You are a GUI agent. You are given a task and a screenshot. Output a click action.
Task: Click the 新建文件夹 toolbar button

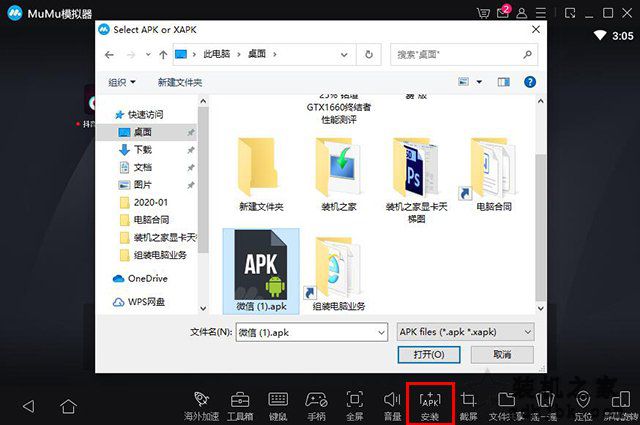pyautogui.click(x=180, y=82)
